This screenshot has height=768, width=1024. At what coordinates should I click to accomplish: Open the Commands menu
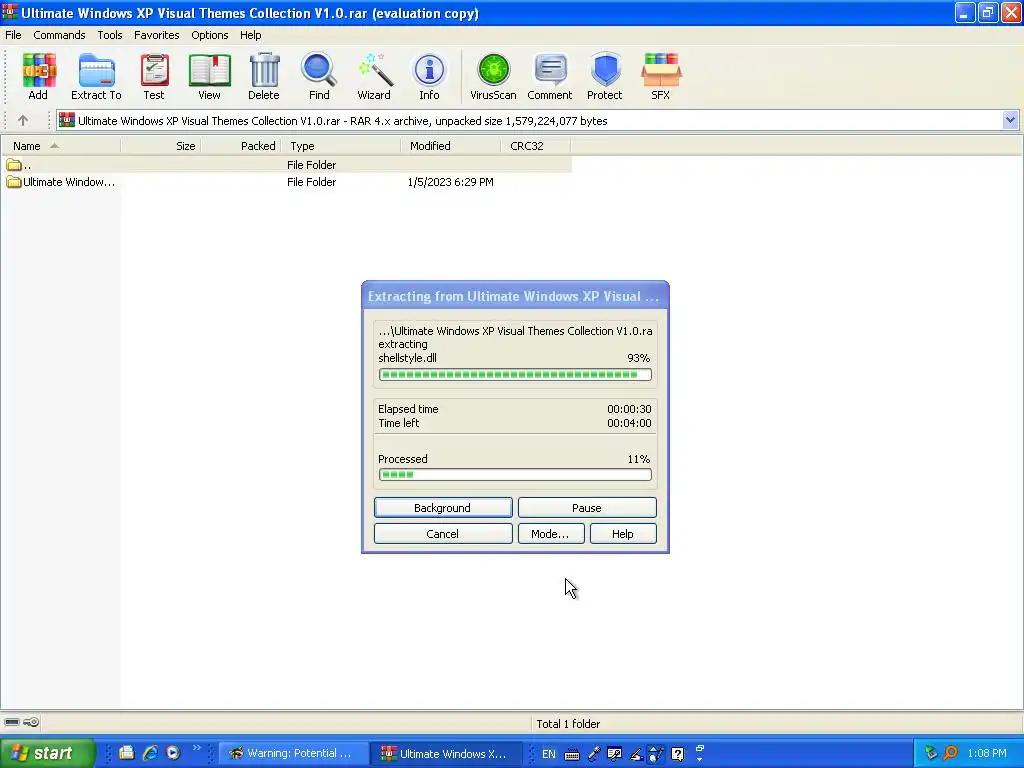click(59, 35)
